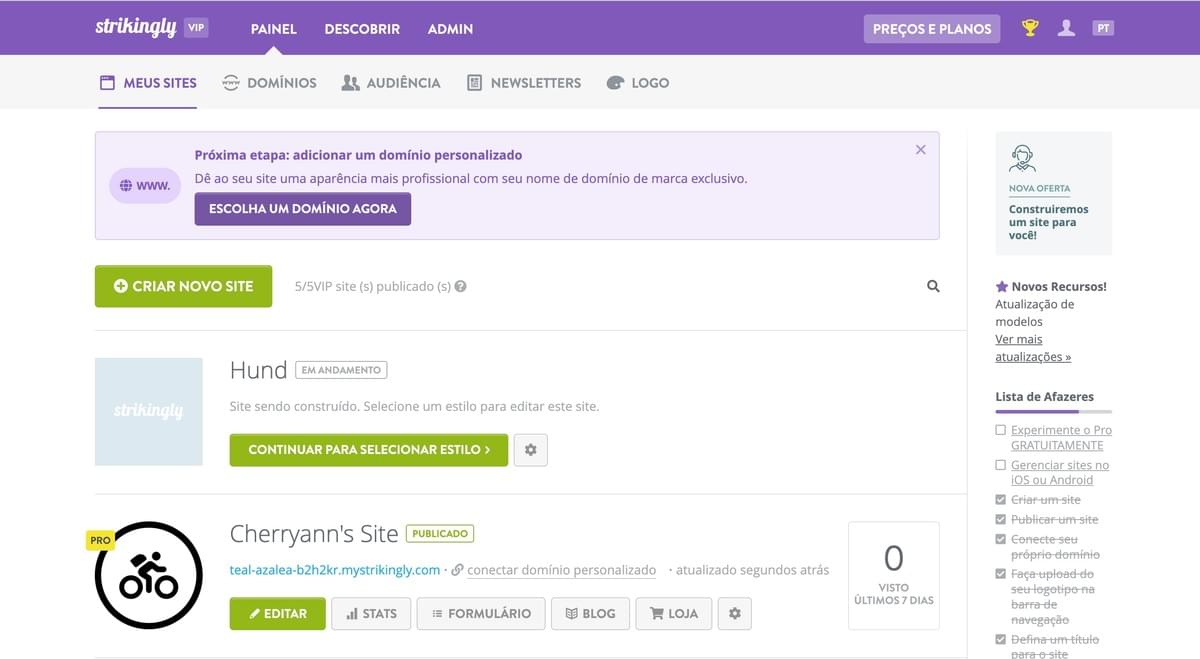The image size is (1200, 659).
Task: Click CRIAR NOVO SITE button
Action: [x=183, y=286]
